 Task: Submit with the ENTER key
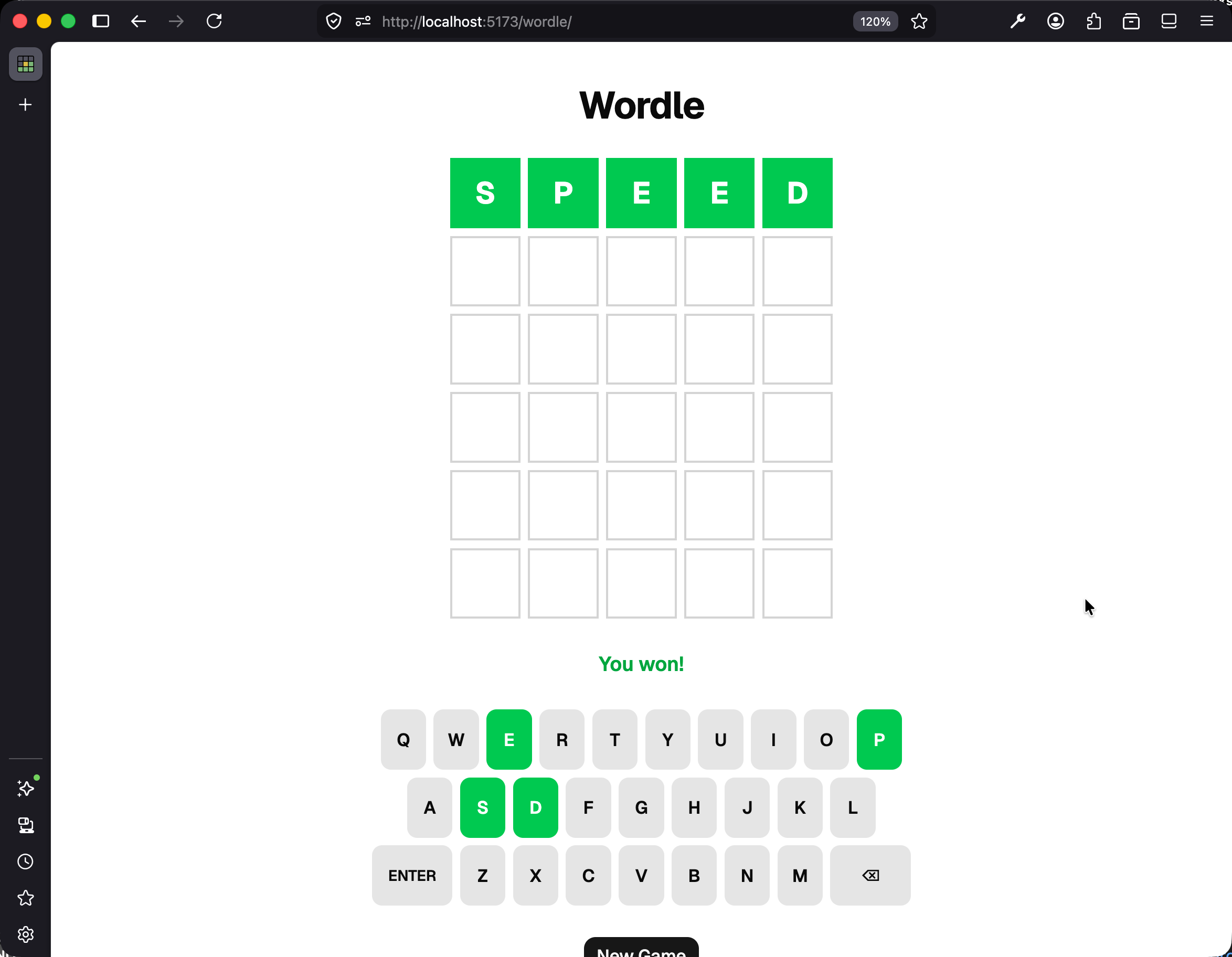coord(412,875)
